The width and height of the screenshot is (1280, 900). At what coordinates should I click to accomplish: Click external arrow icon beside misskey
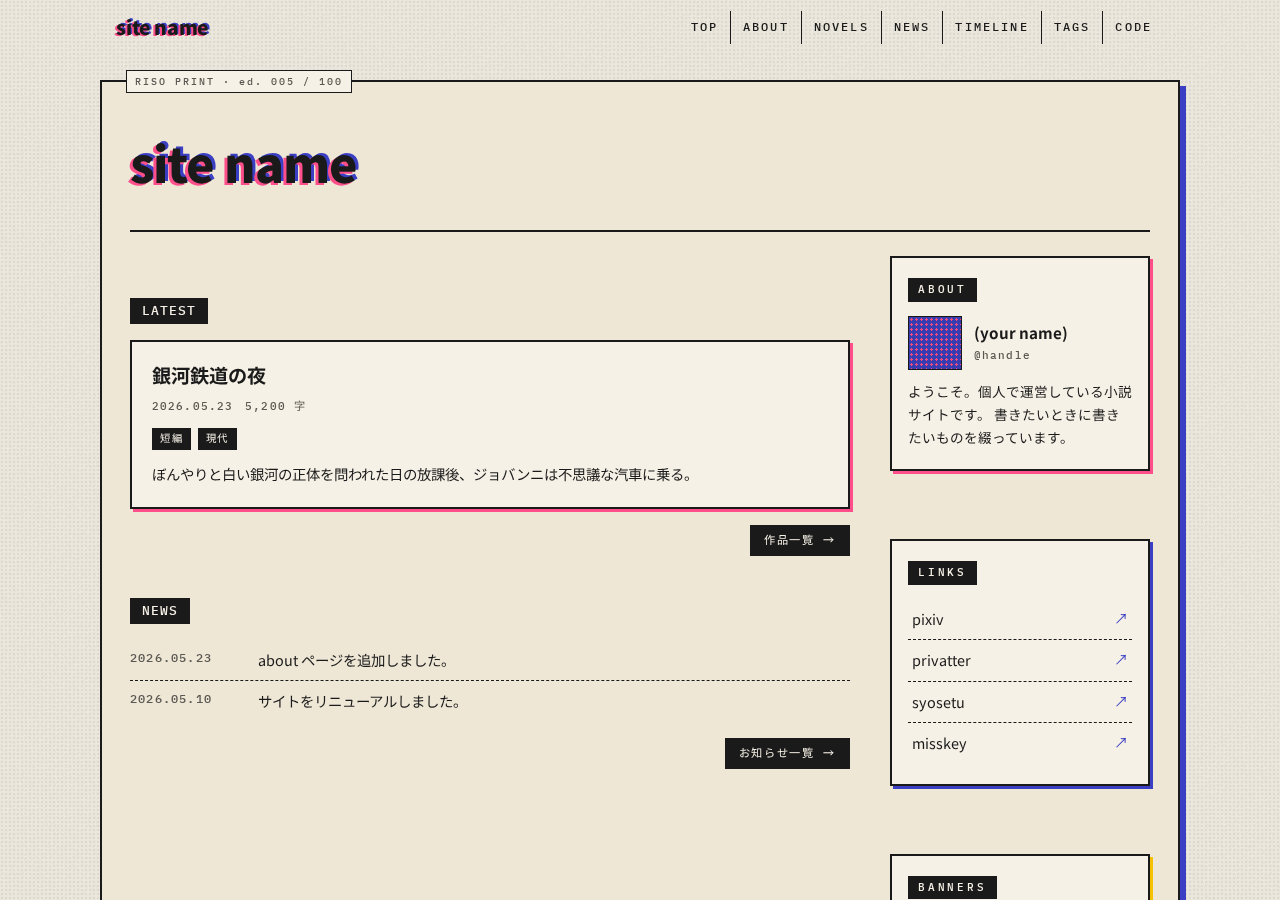(x=1121, y=742)
